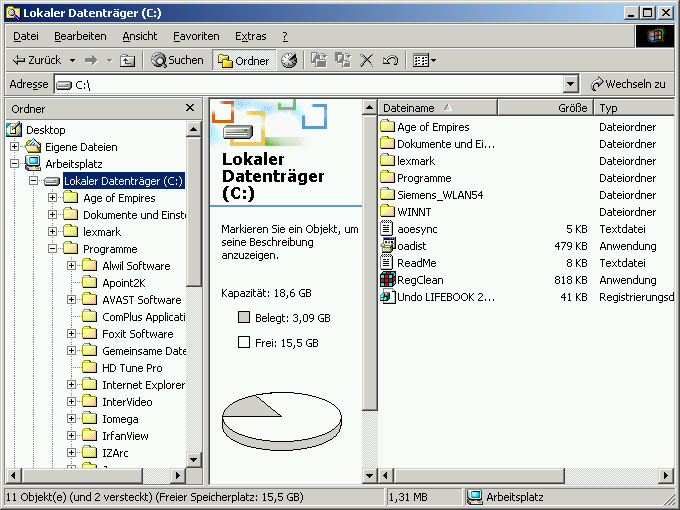Select HD Tune Pro folder in tree
This screenshot has height=510, width=680.
132,368
